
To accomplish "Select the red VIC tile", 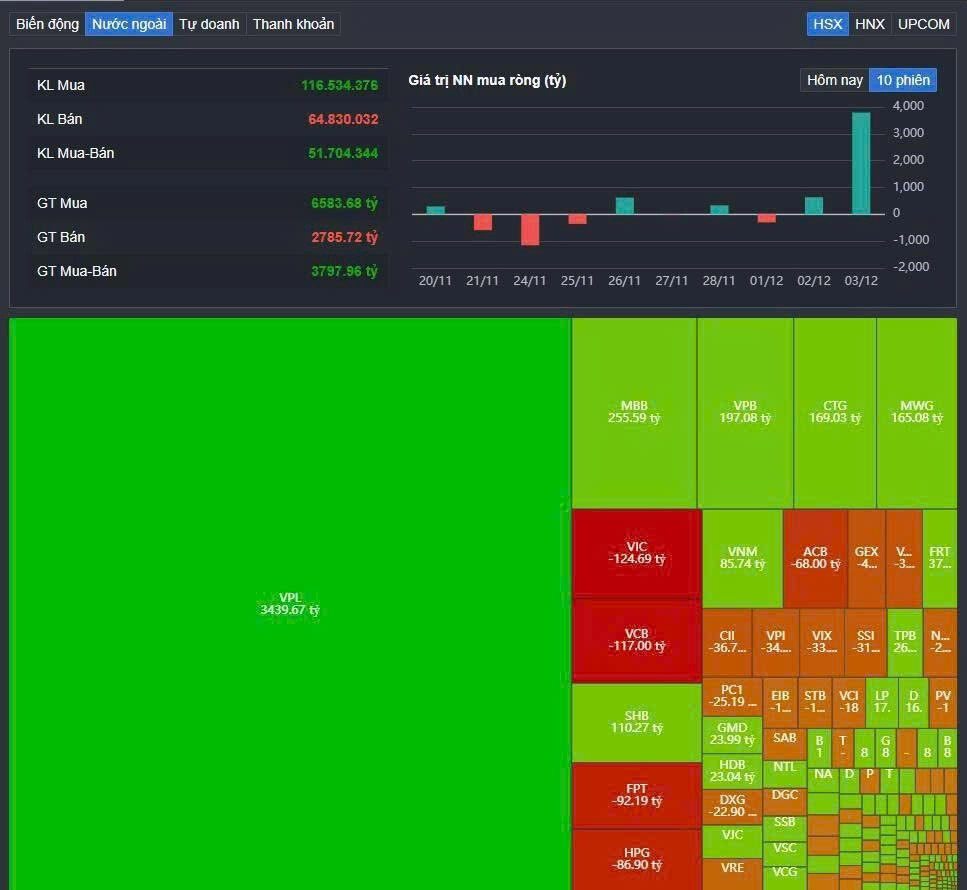I will coord(636,553).
